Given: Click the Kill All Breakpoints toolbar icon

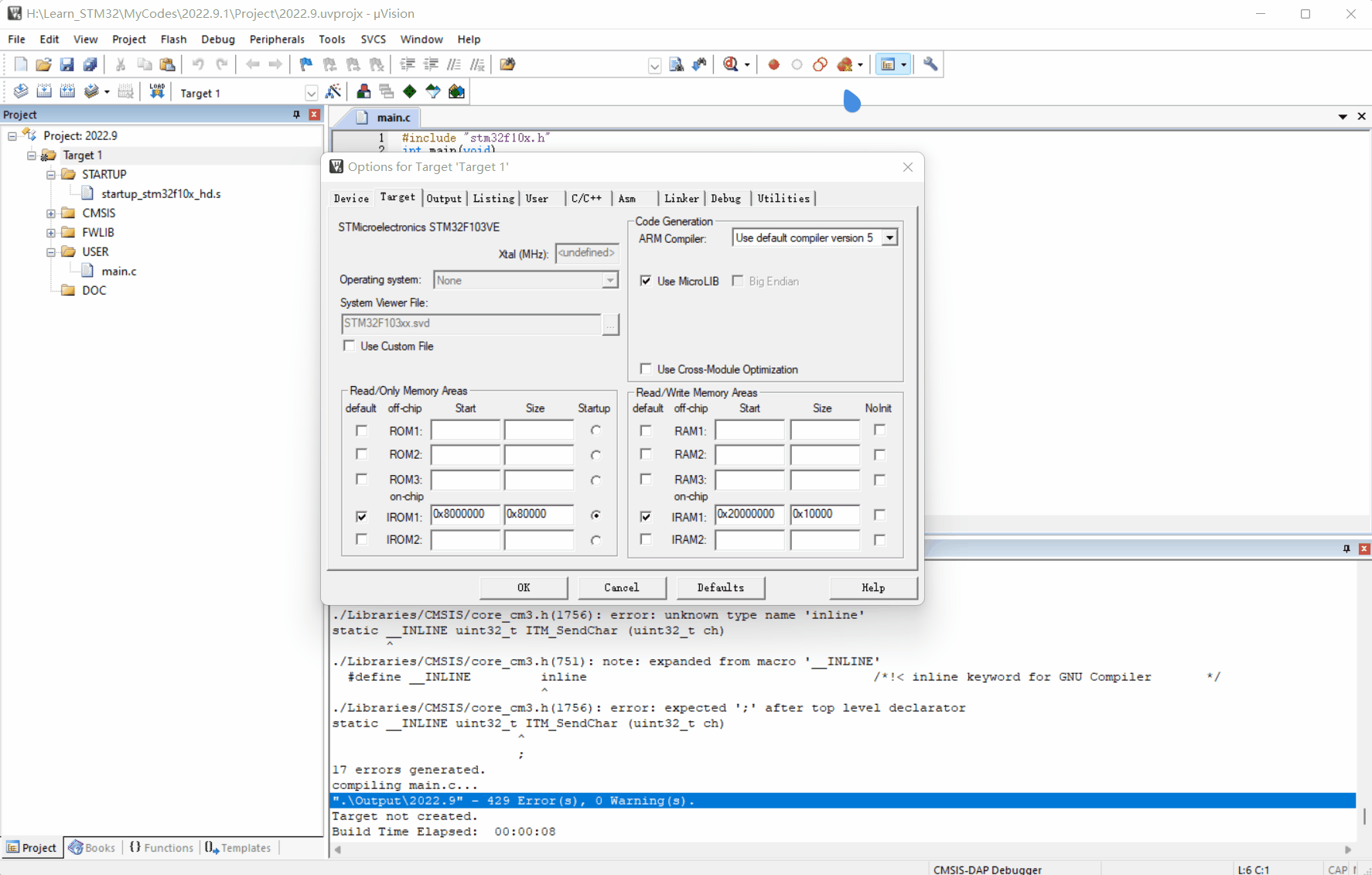Looking at the screenshot, I should point(845,64).
